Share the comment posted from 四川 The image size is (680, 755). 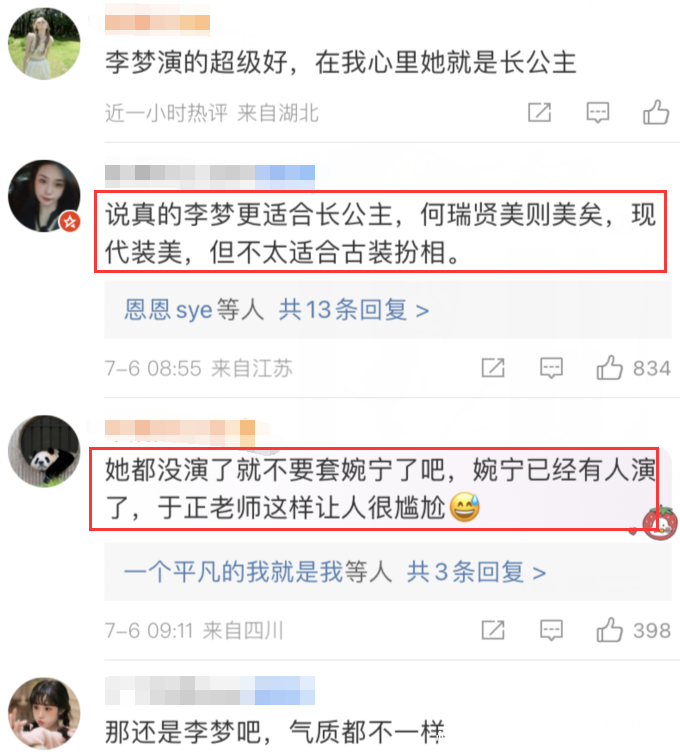click(x=493, y=630)
